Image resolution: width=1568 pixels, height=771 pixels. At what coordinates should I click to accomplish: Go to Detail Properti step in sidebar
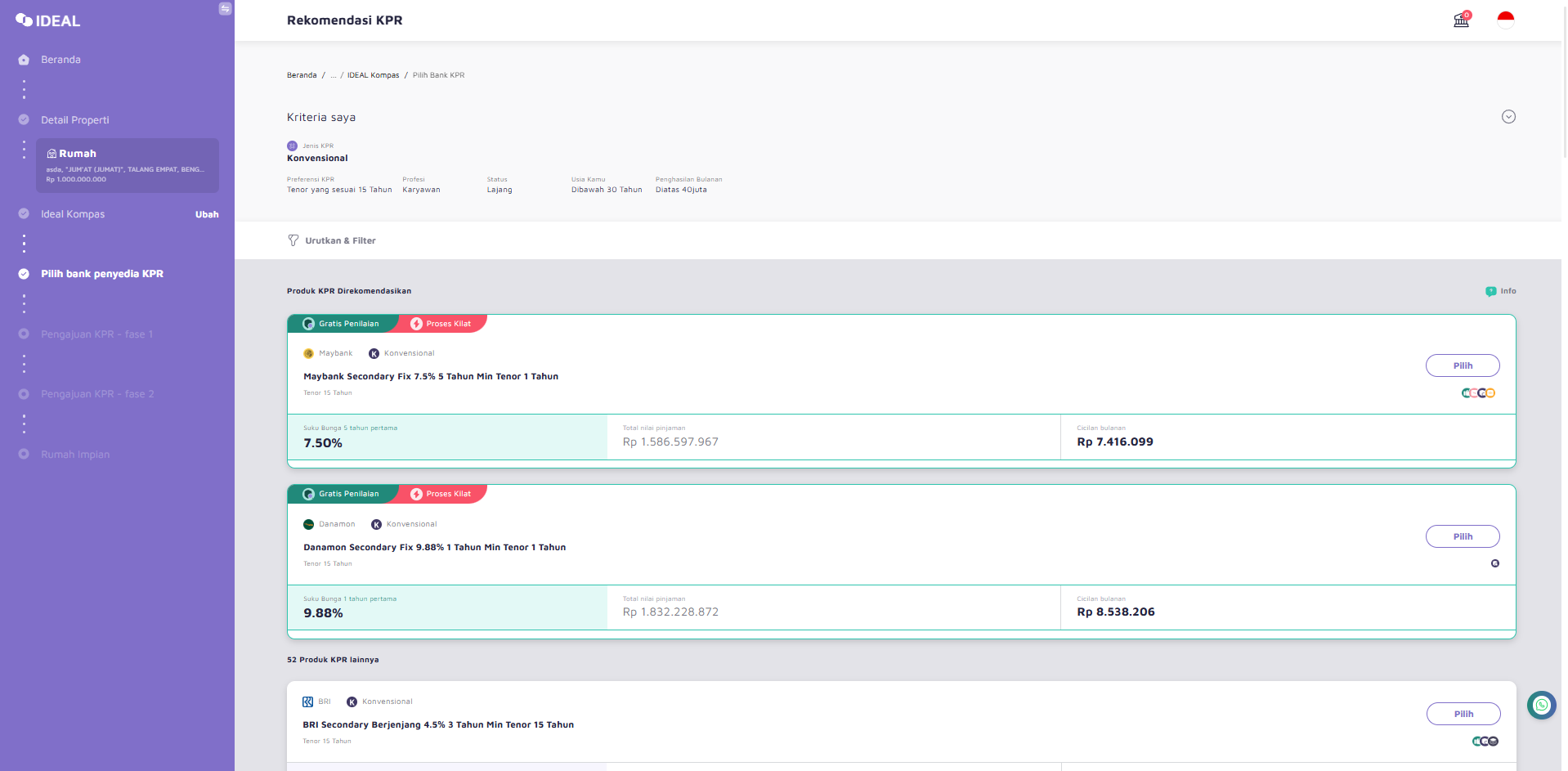pyautogui.click(x=74, y=120)
